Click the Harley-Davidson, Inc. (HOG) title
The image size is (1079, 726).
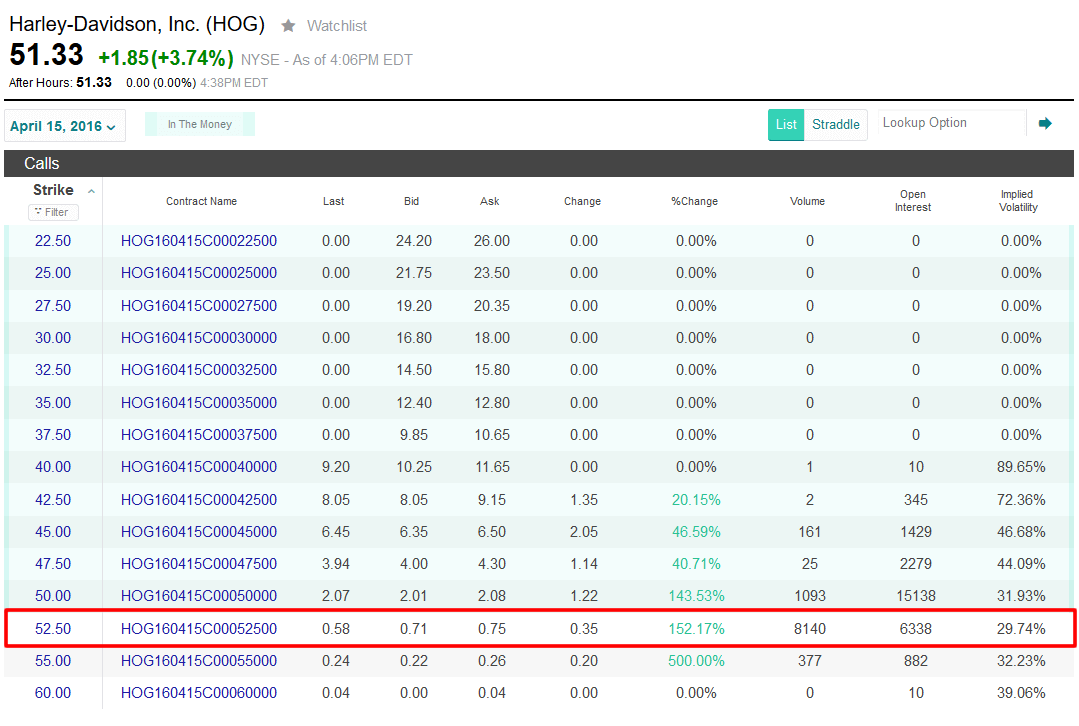[x=137, y=24]
